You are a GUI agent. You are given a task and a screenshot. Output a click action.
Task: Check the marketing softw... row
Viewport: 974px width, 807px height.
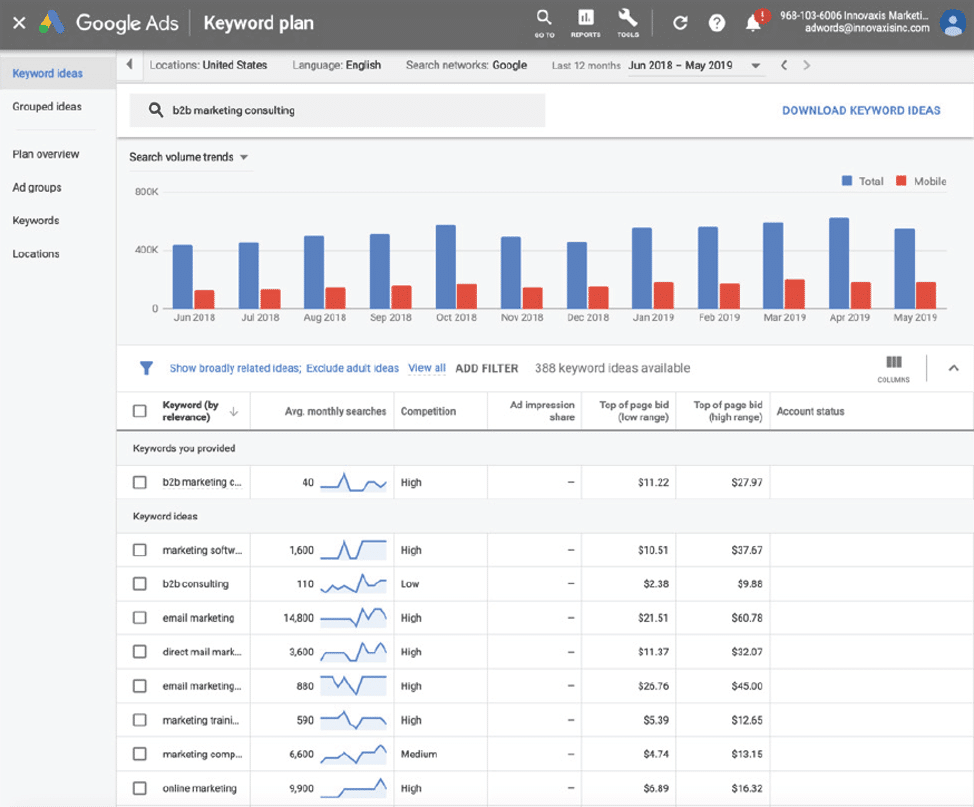click(x=140, y=550)
